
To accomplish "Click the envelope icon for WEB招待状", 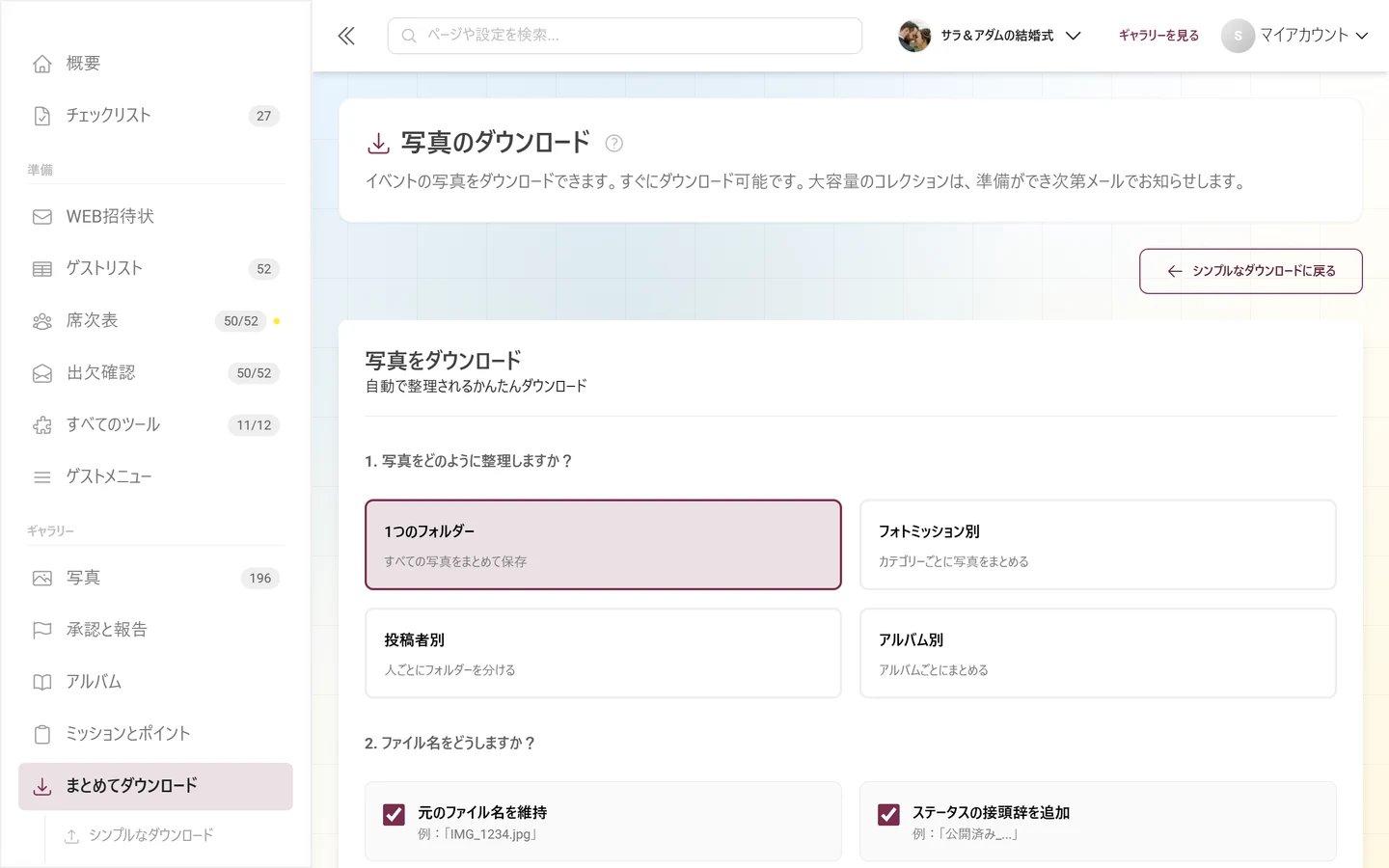I will pyautogui.click(x=42, y=217).
